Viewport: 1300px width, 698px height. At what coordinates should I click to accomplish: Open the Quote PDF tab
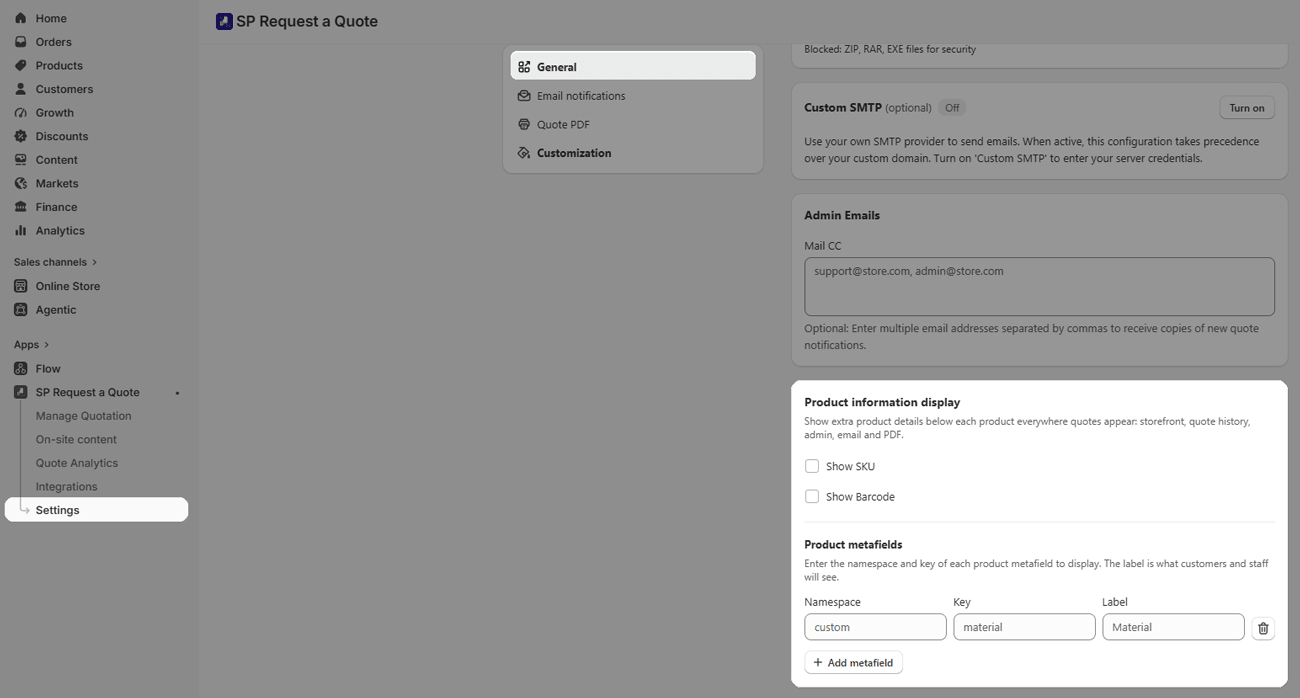pyautogui.click(x=633, y=125)
